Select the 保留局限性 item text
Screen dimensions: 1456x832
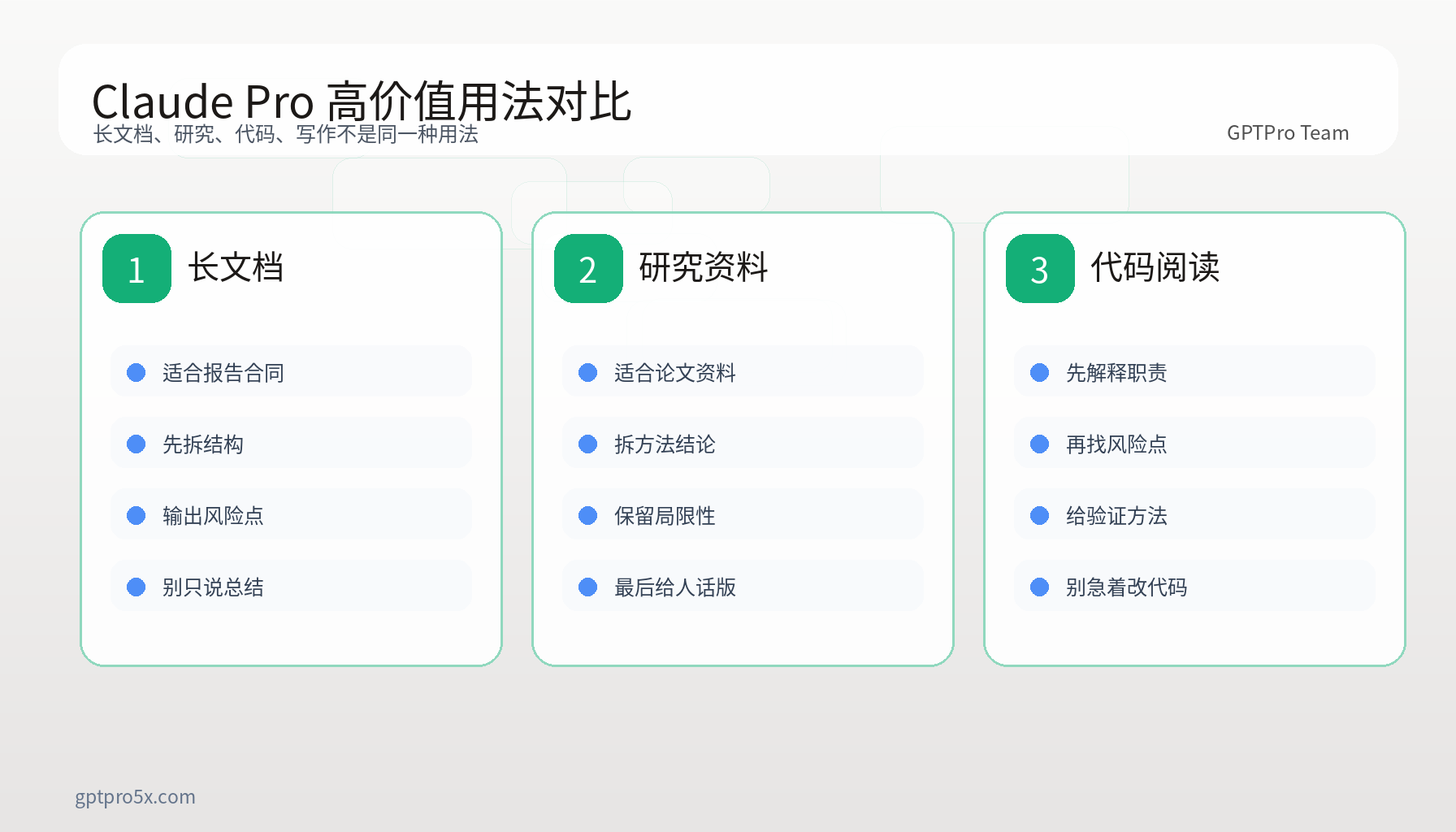click(x=665, y=516)
